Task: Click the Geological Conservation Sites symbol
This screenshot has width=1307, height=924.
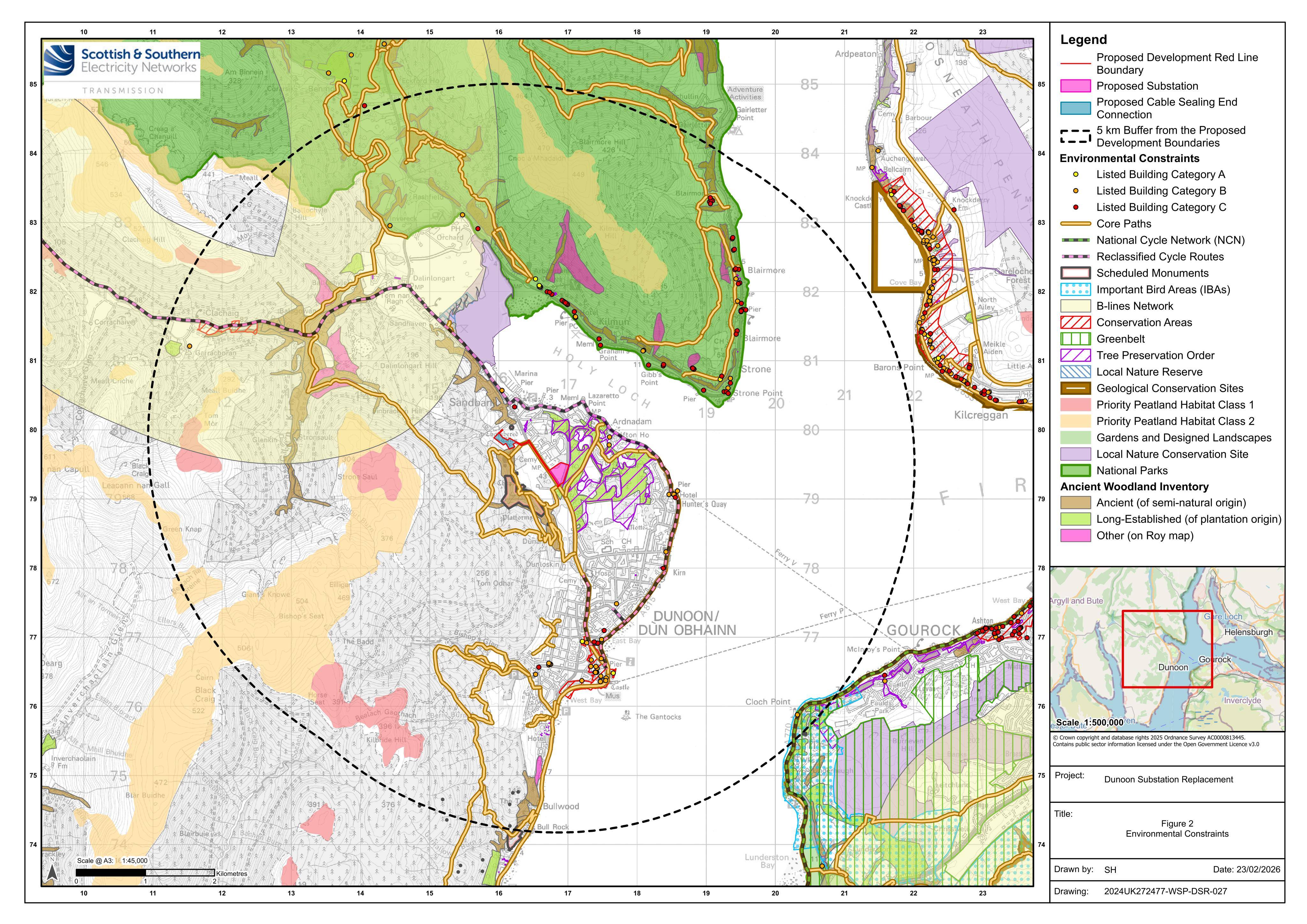Action: [x=1075, y=388]
